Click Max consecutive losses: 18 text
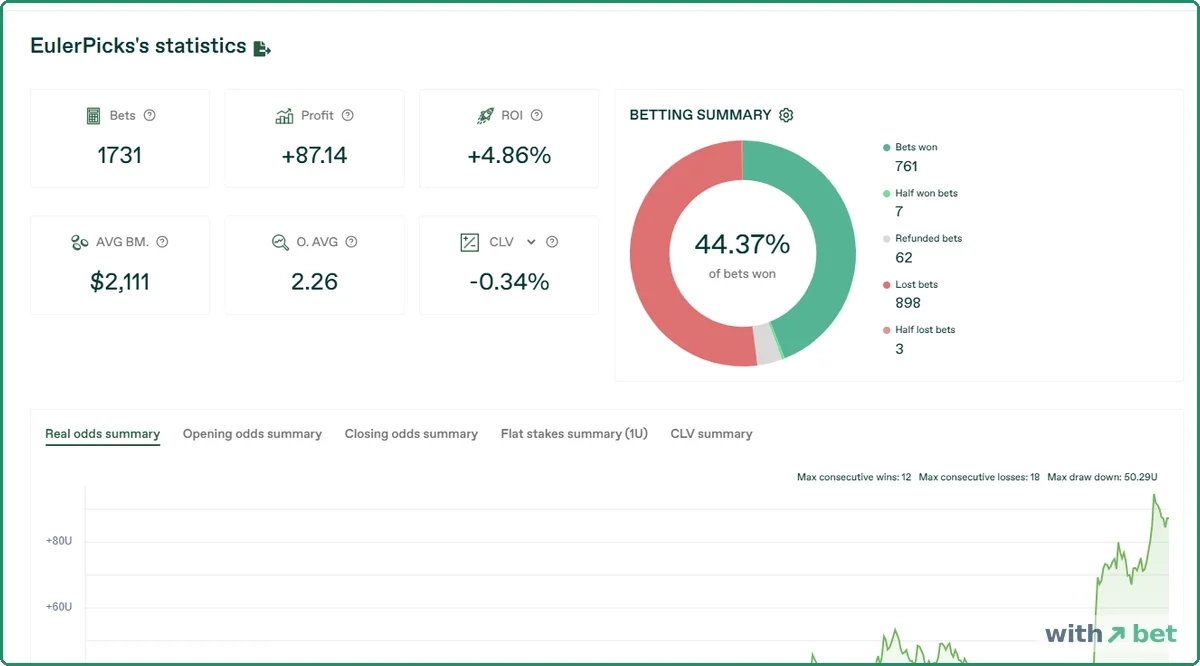Viewport: 1200px width, 666px height. point(979,477)
